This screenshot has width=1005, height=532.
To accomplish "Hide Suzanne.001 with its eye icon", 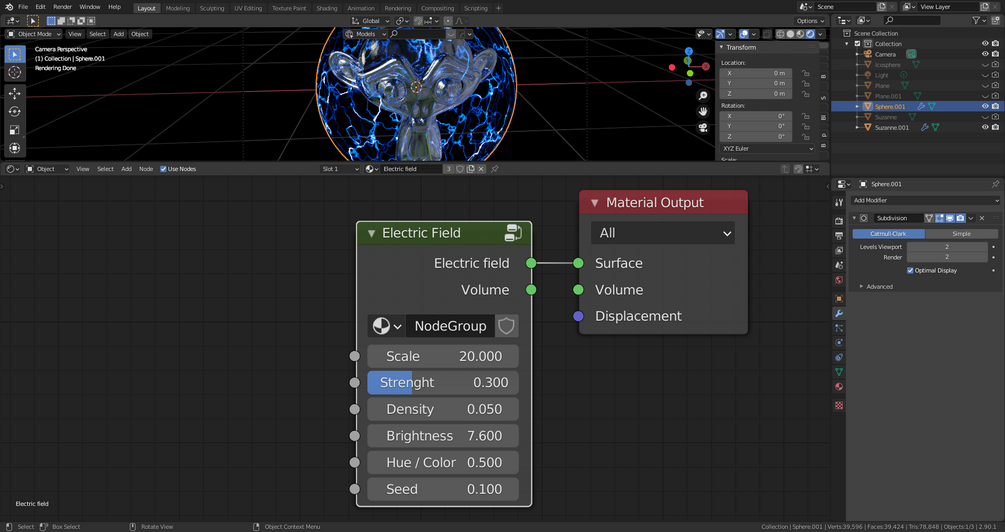I will point(985,128).
